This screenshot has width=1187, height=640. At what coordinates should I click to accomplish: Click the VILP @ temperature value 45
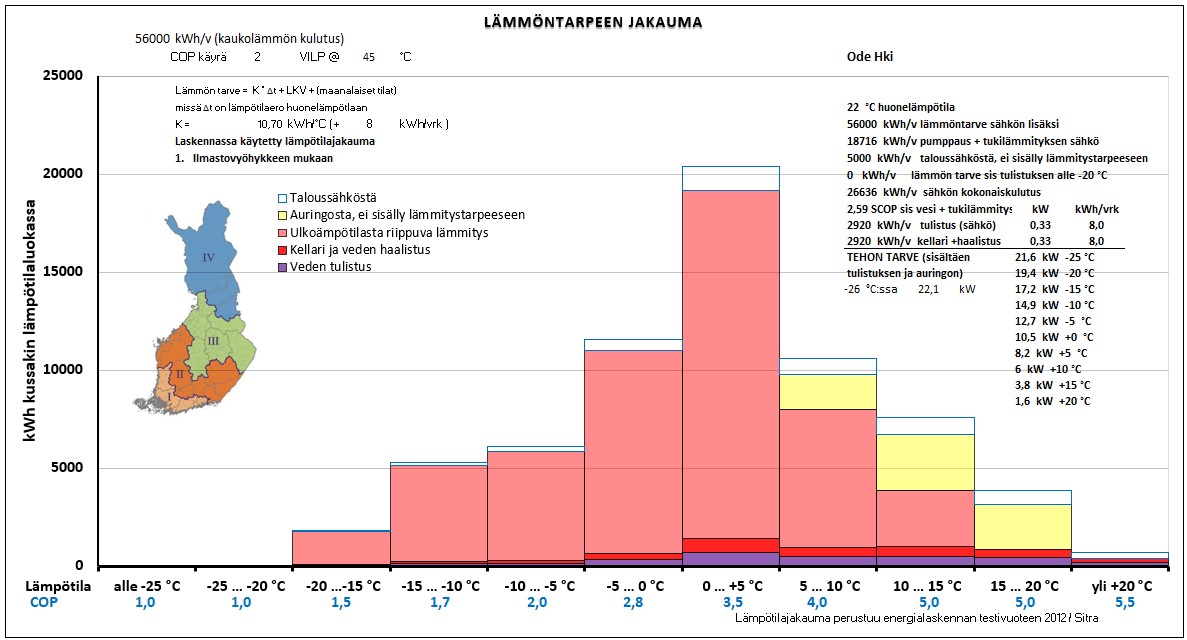(x=369, y=57)
